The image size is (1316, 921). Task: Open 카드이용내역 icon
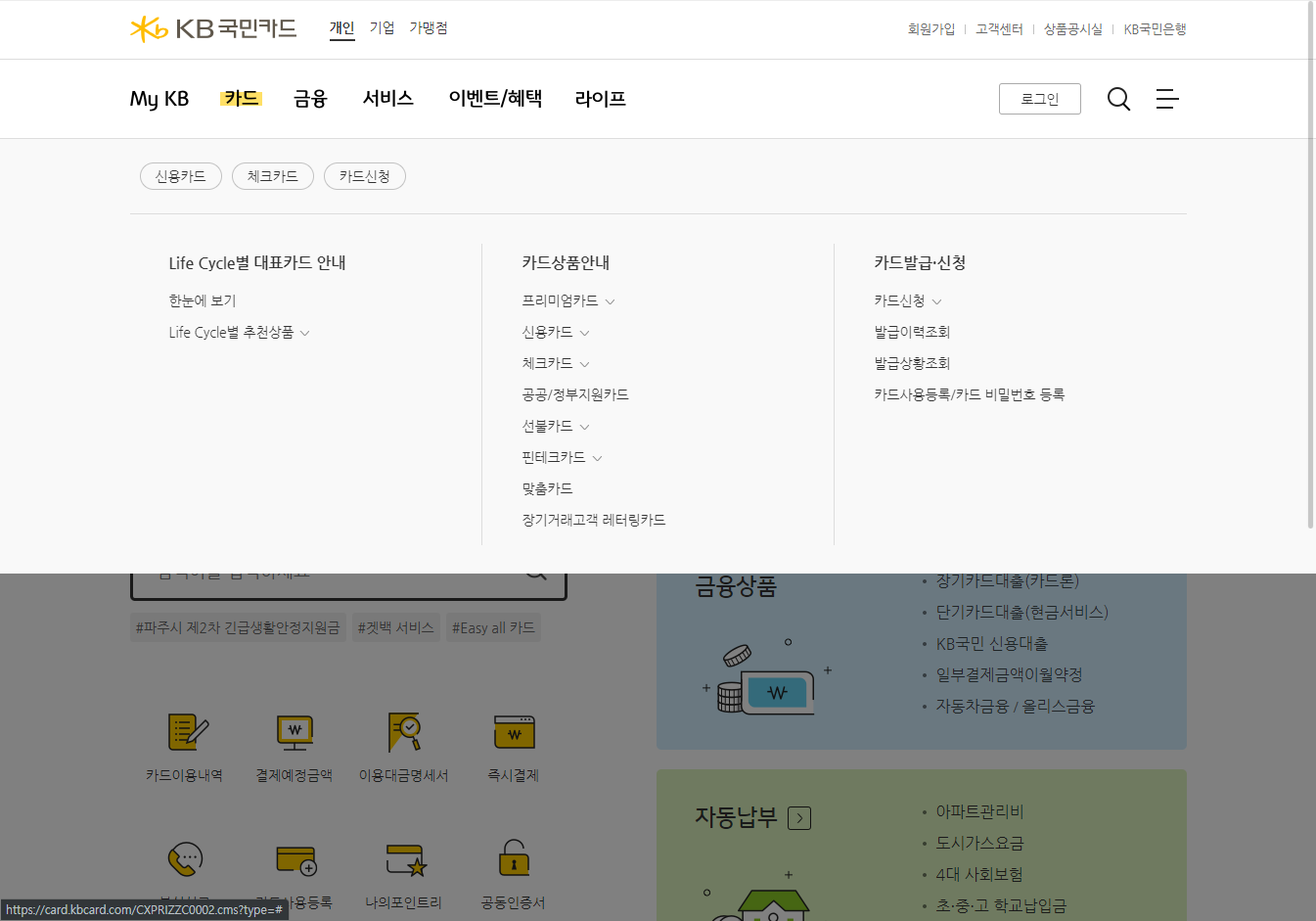pos(188,731)
